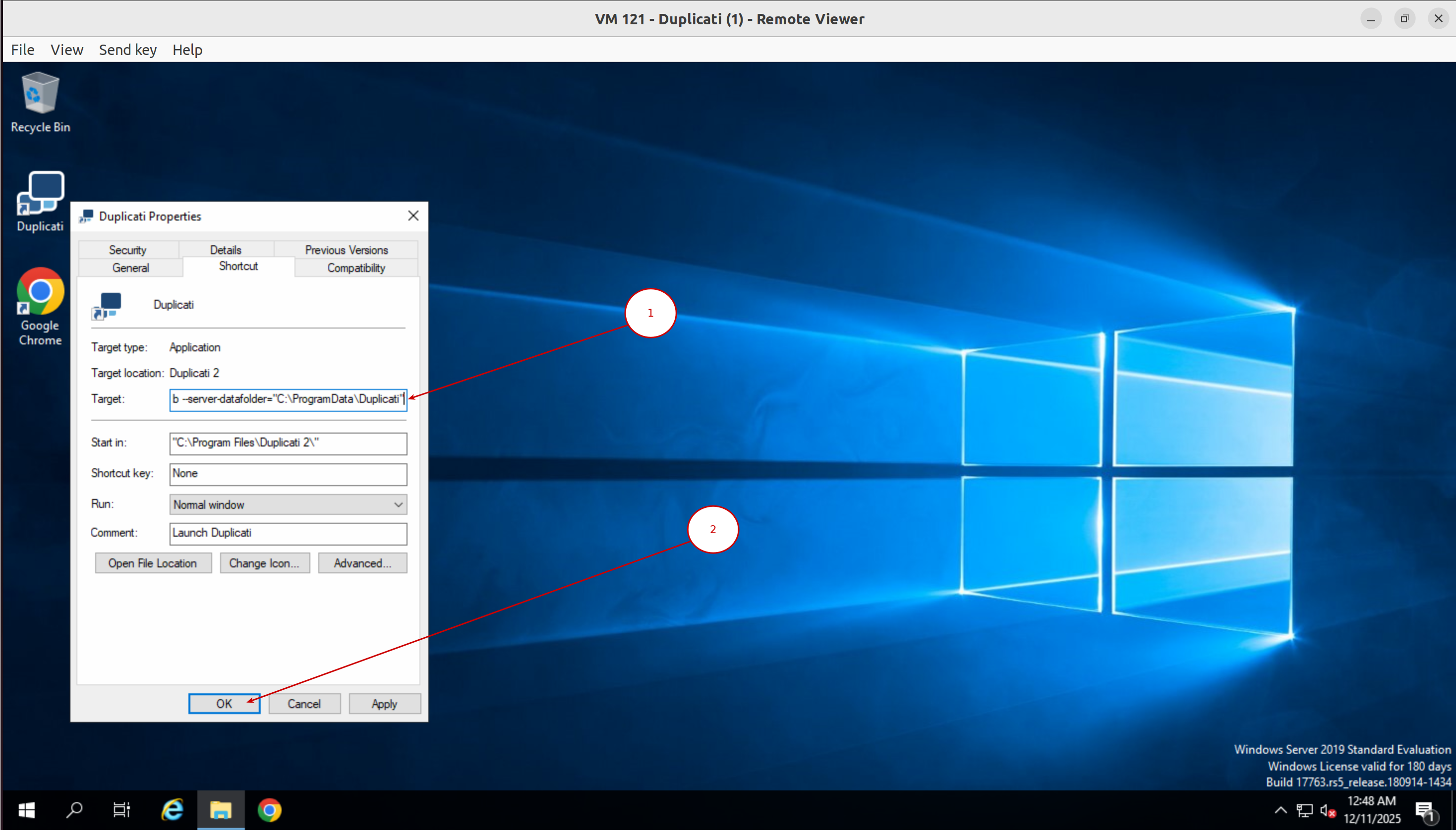Launch Internet Explorer from the taskbar
Viewport: 1456px width, 830px height.
coord(172,810)
